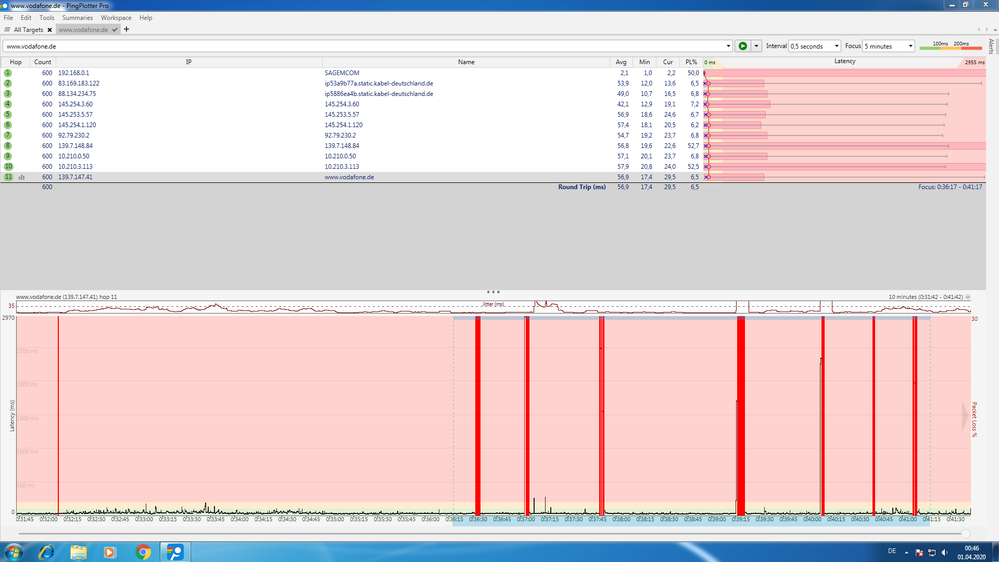999x562 pixels.
Task: Click the Avg column header
Action: click(x=621, y=62)
